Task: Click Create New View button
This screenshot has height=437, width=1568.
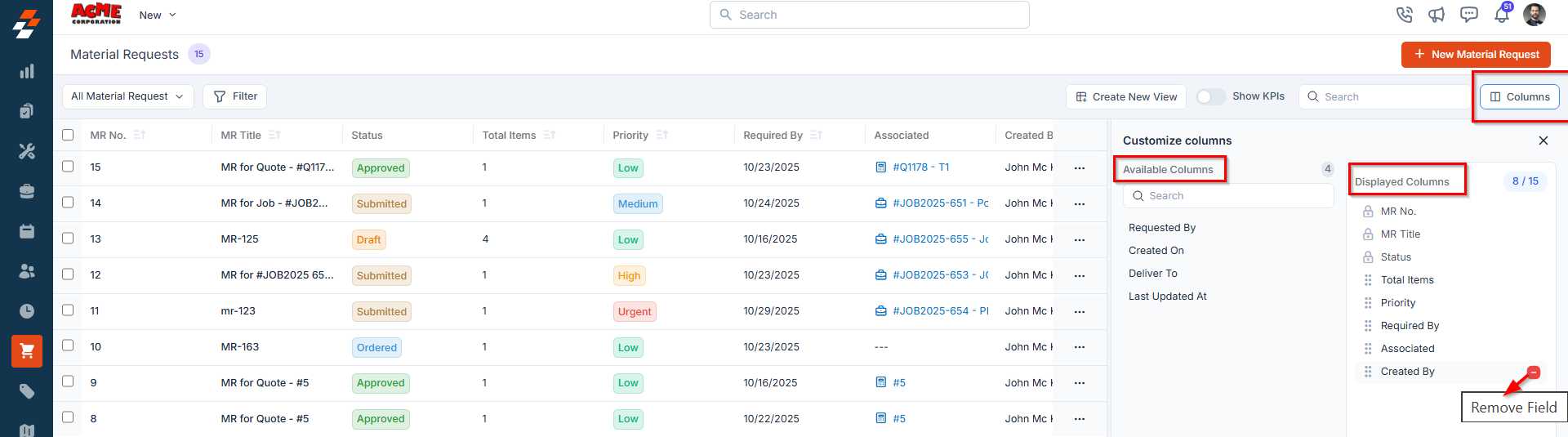Action: [x=1126, y=96]
